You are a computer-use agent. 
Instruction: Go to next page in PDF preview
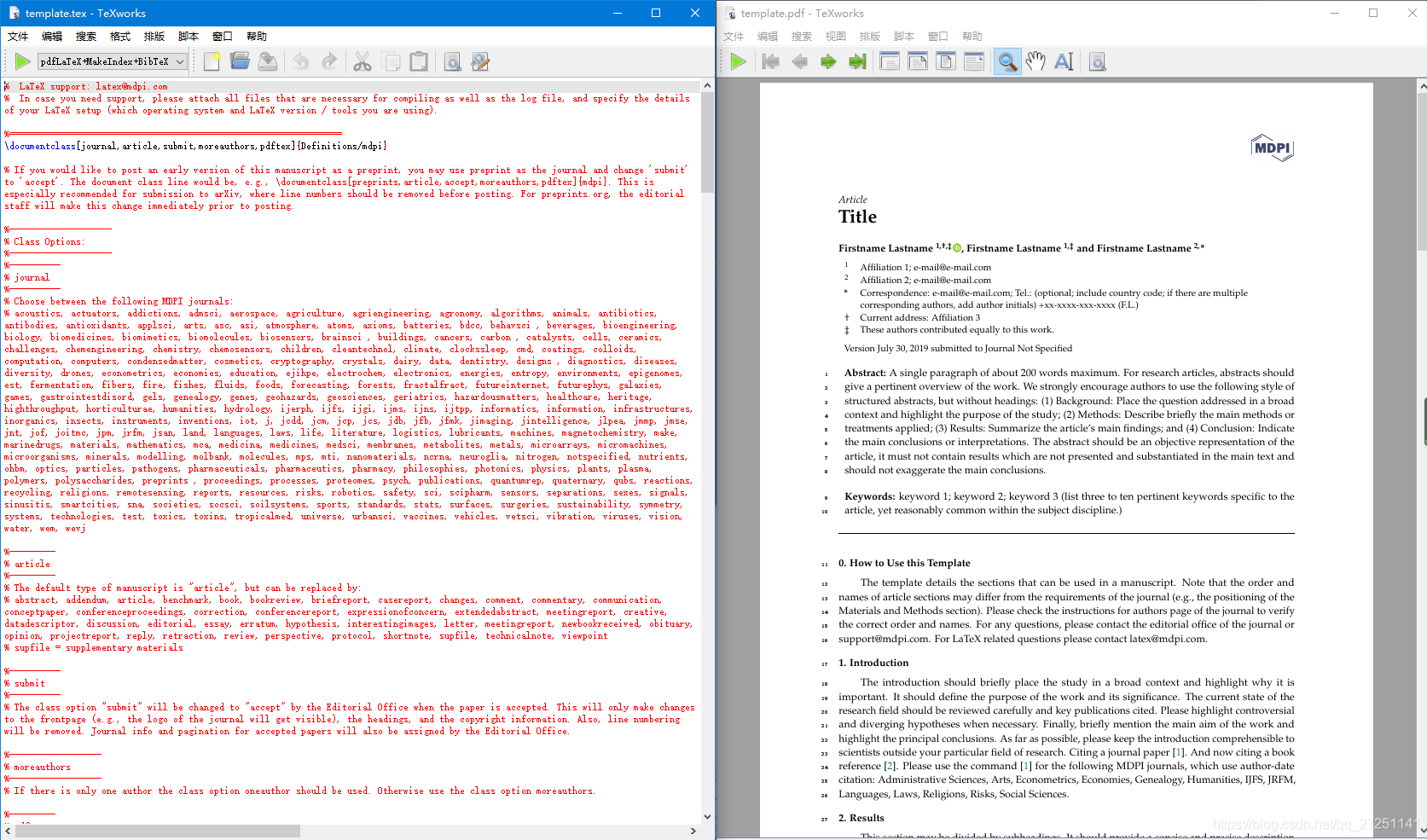[828, 61]
